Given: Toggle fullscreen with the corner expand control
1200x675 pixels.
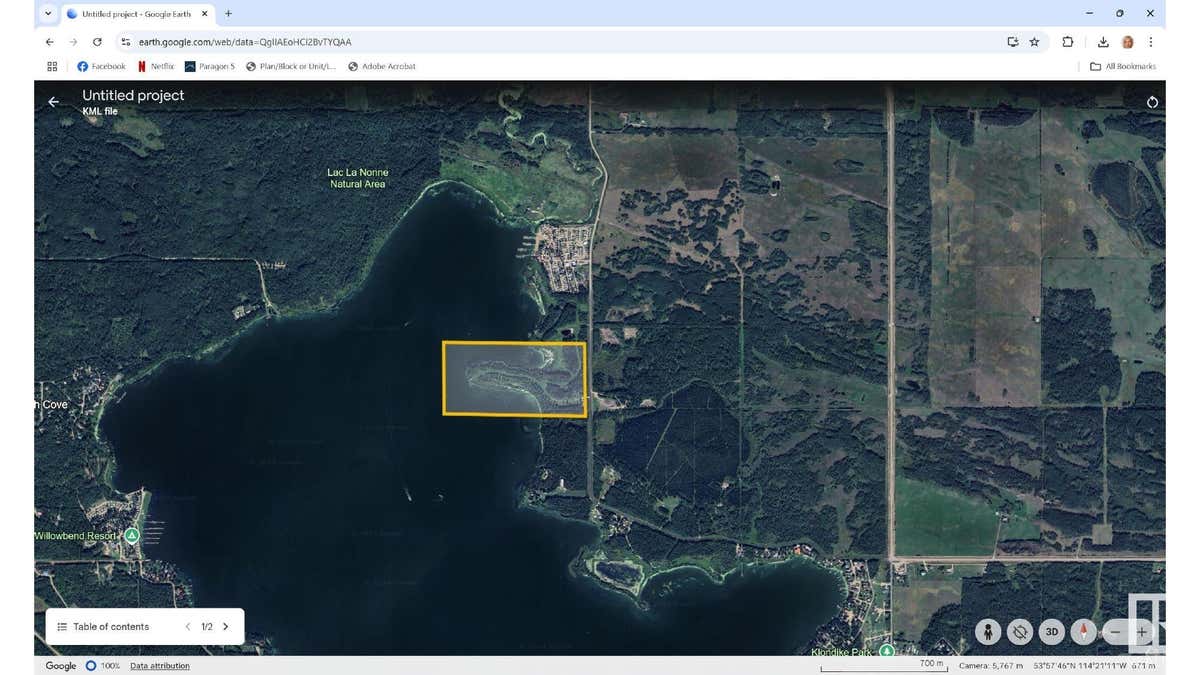Looking at the screenshot, I should pos(1148,605).
